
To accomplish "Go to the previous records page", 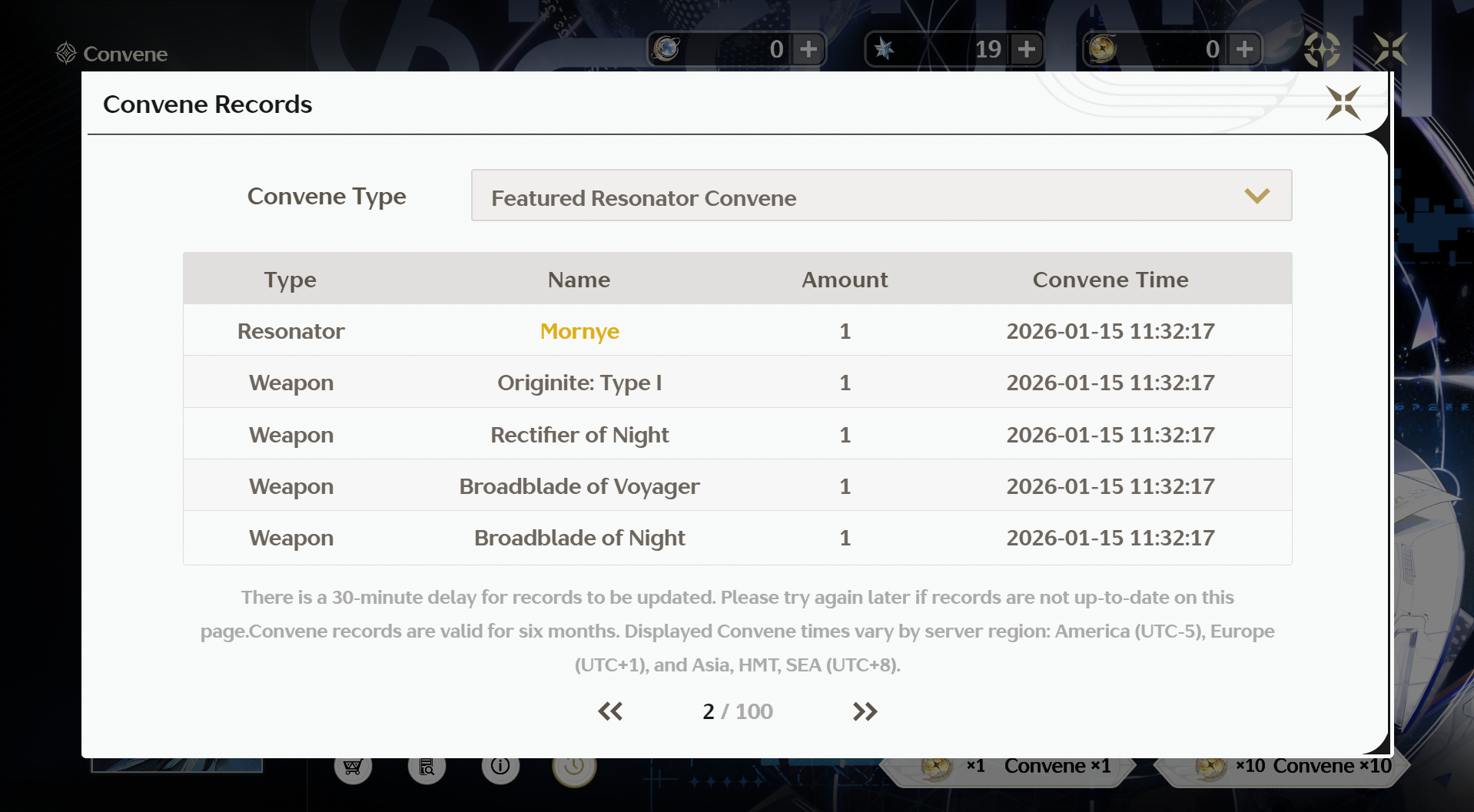I will coord(610,711).
